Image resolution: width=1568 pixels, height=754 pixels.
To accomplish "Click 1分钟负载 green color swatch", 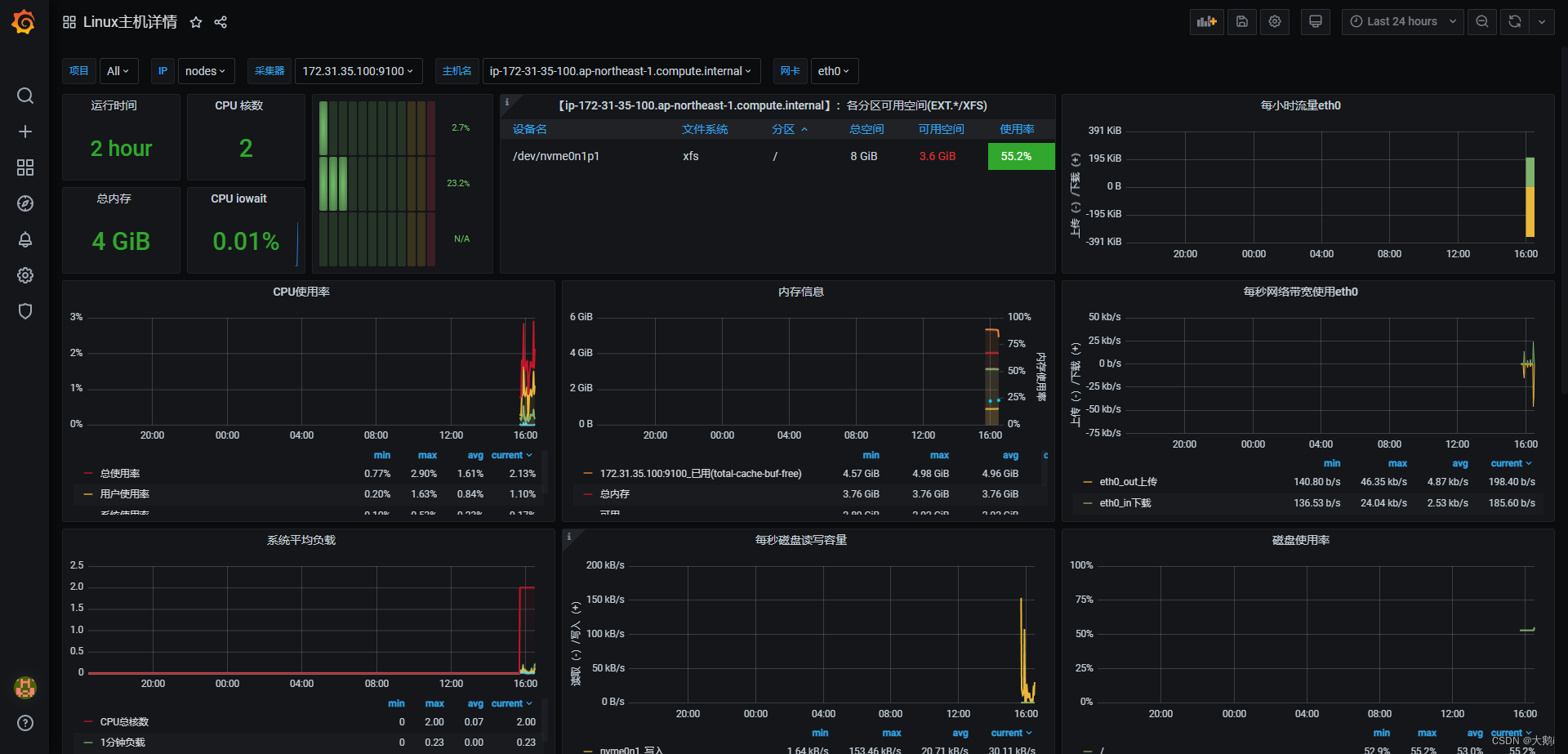I will pyautogui.click(x=88, y=743).
